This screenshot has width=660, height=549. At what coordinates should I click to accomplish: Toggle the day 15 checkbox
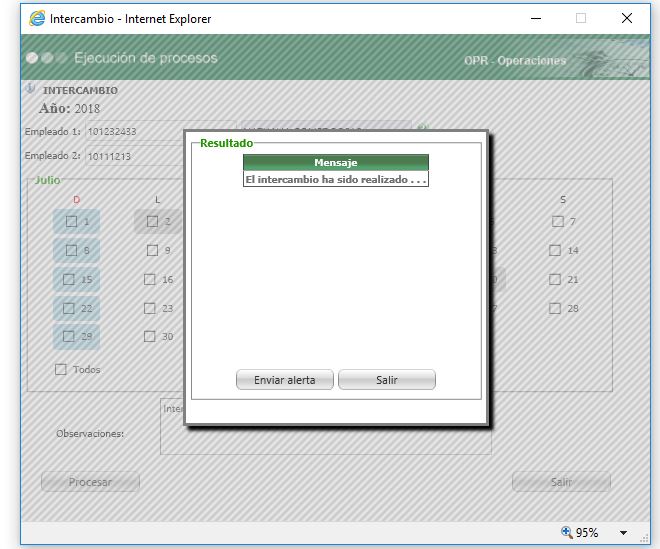pos(69,279)
